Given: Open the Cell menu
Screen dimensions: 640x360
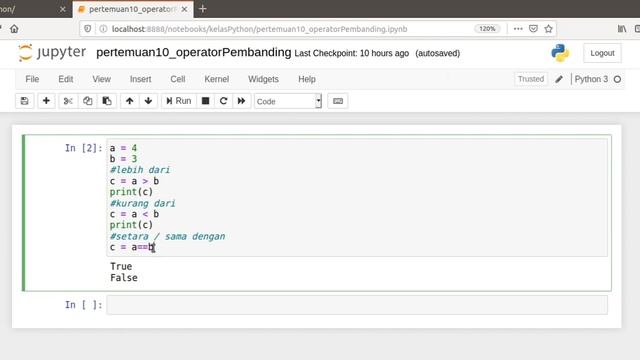Looking at the screenshot, I should (178, 79).
